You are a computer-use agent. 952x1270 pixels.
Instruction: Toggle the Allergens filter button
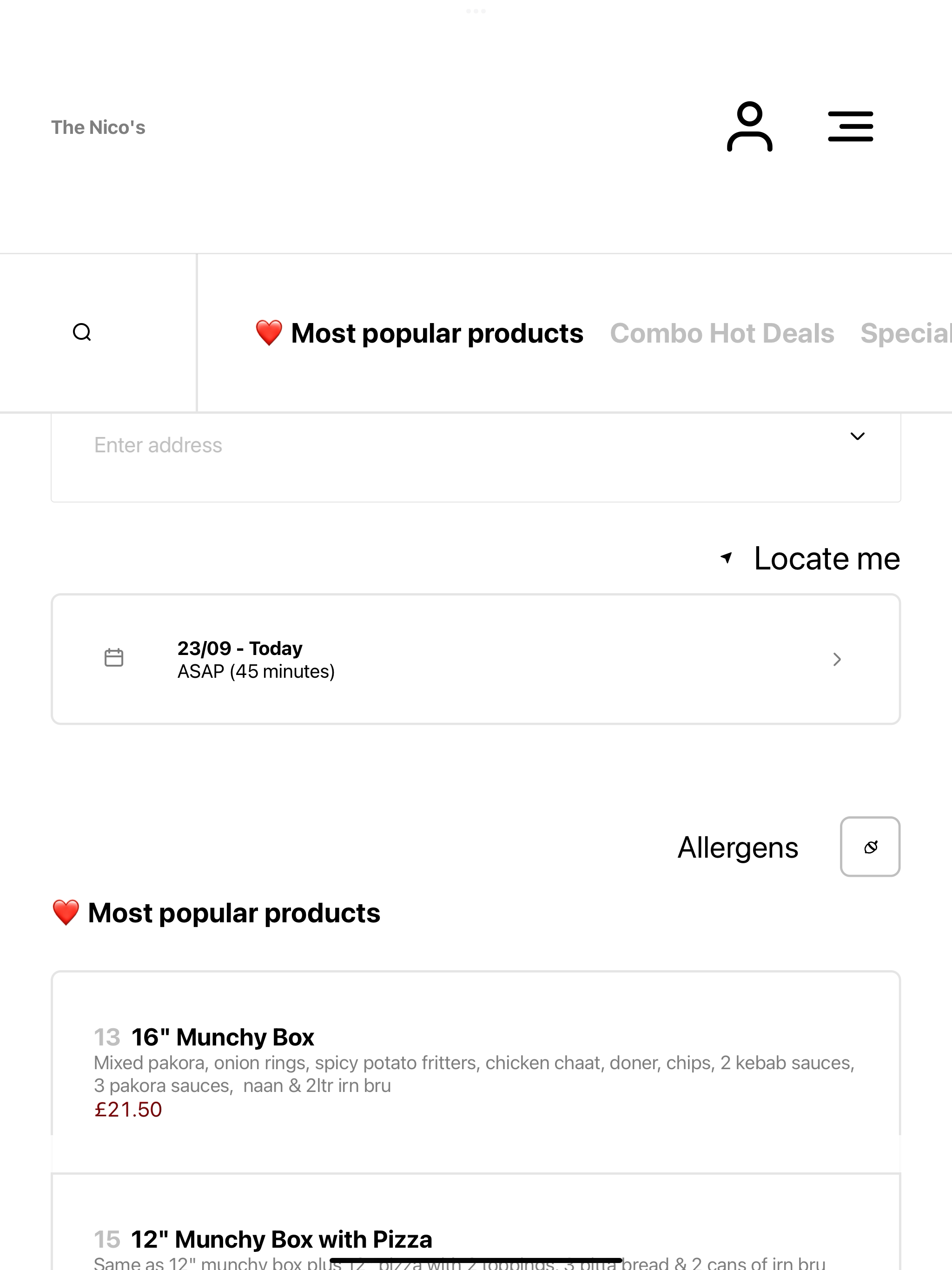coord(870,847)
